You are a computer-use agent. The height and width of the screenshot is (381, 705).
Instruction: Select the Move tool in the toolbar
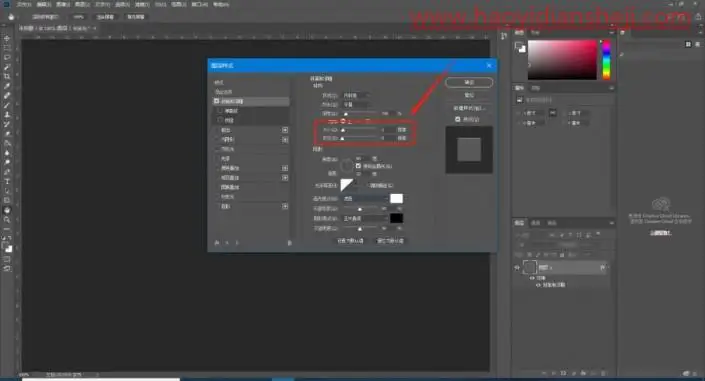point(7,39)
